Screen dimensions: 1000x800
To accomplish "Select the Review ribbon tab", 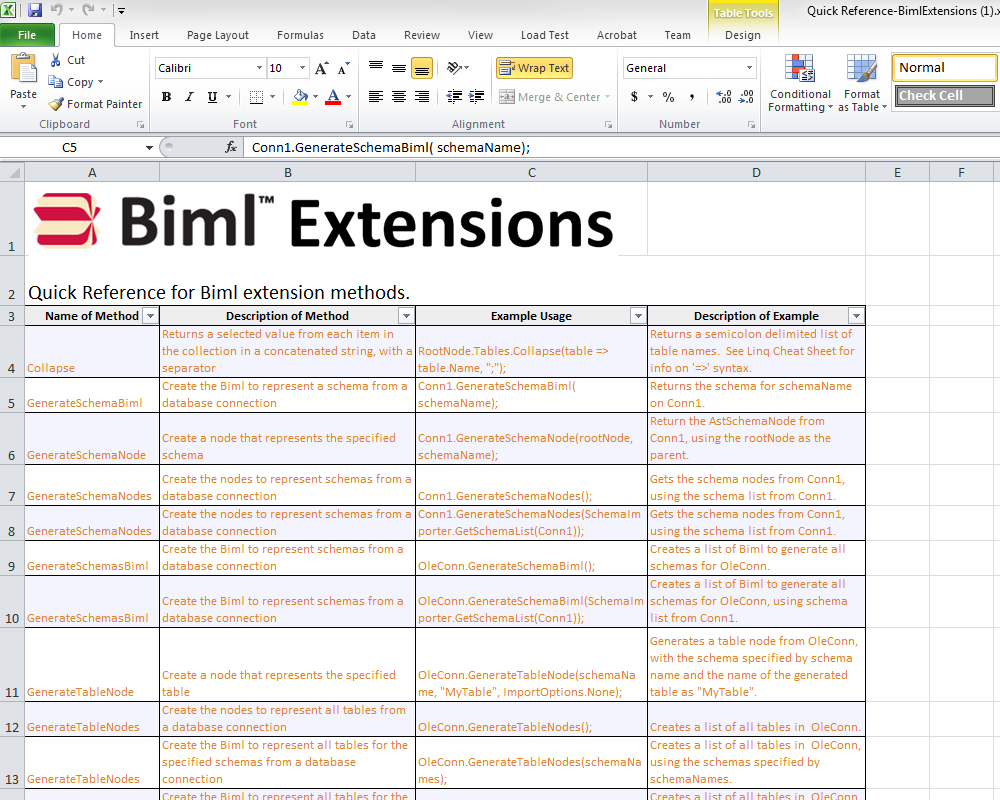I will [422, 35].
